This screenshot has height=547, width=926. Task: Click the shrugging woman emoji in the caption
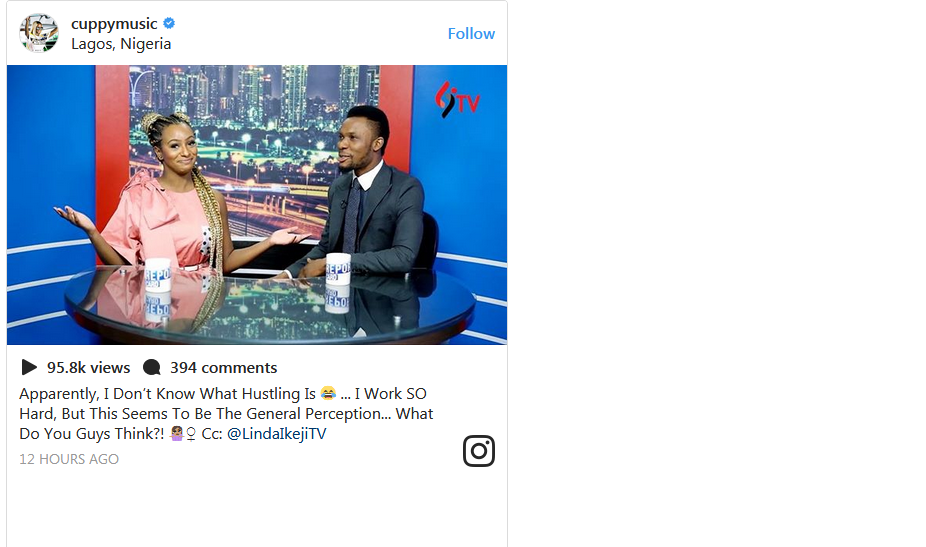[177, 434]
